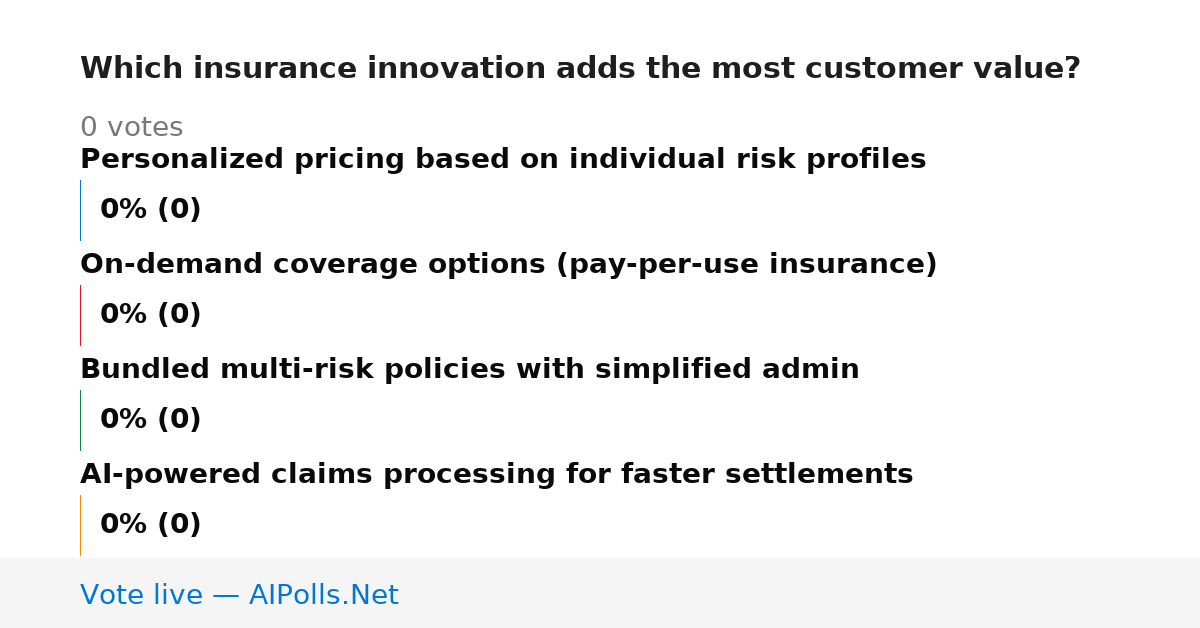
Task: Click '0% (0)' under AI-powered claims processing
Action: (x=151, y=525)
